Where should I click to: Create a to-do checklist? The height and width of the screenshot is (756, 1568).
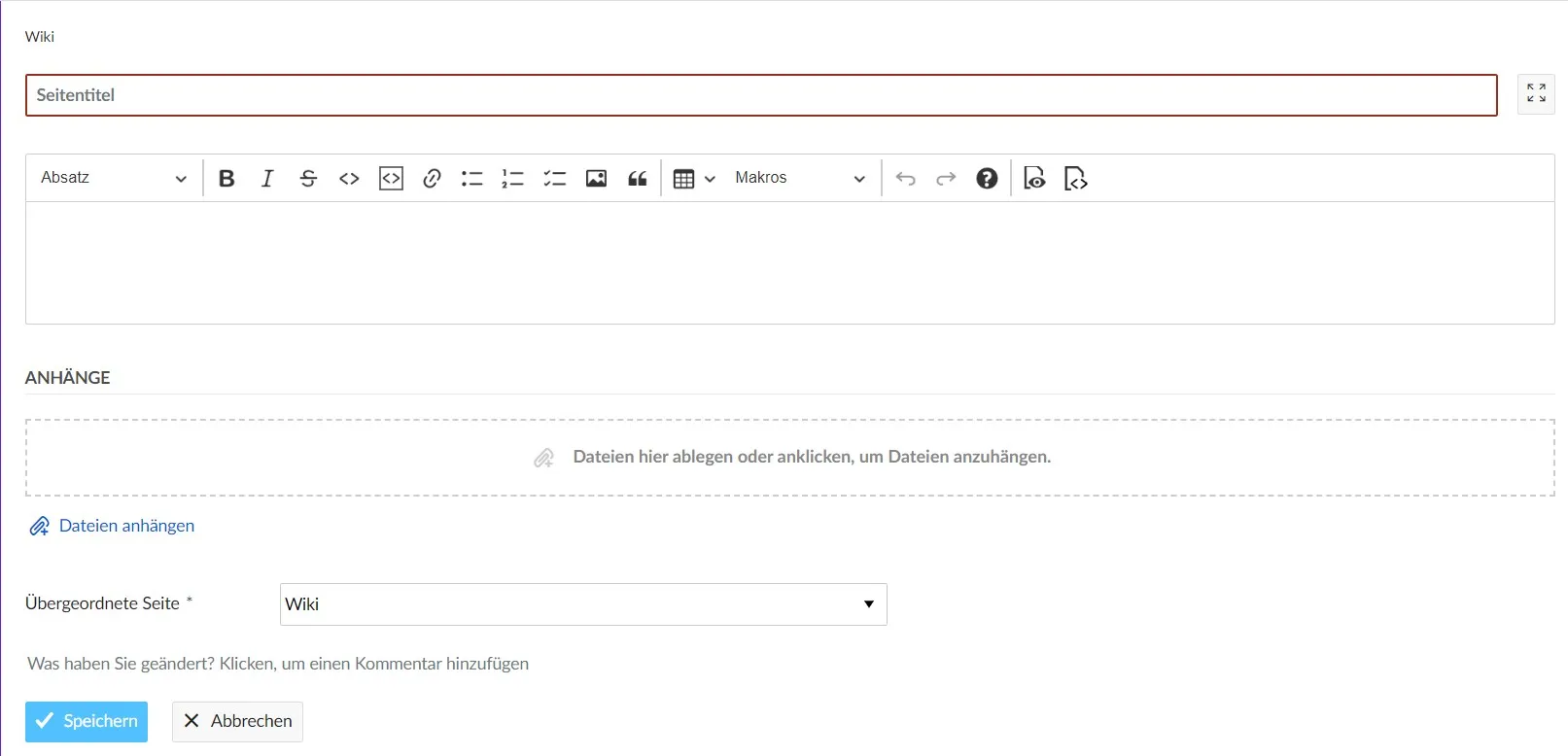tap(555, 178)
